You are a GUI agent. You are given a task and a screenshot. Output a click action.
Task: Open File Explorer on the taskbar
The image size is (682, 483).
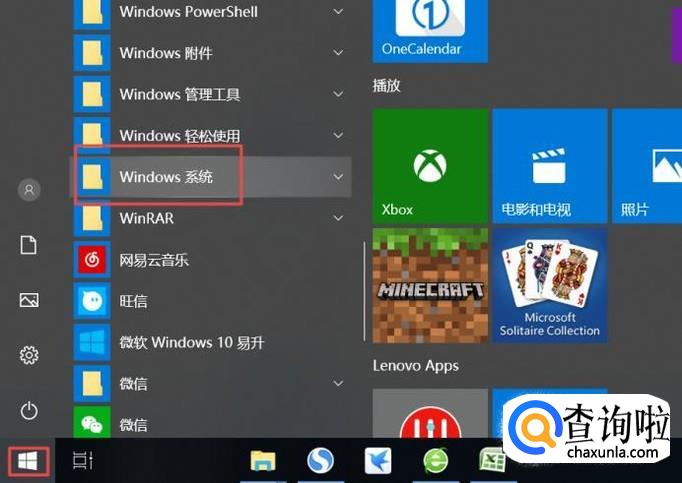click(263, 461)
